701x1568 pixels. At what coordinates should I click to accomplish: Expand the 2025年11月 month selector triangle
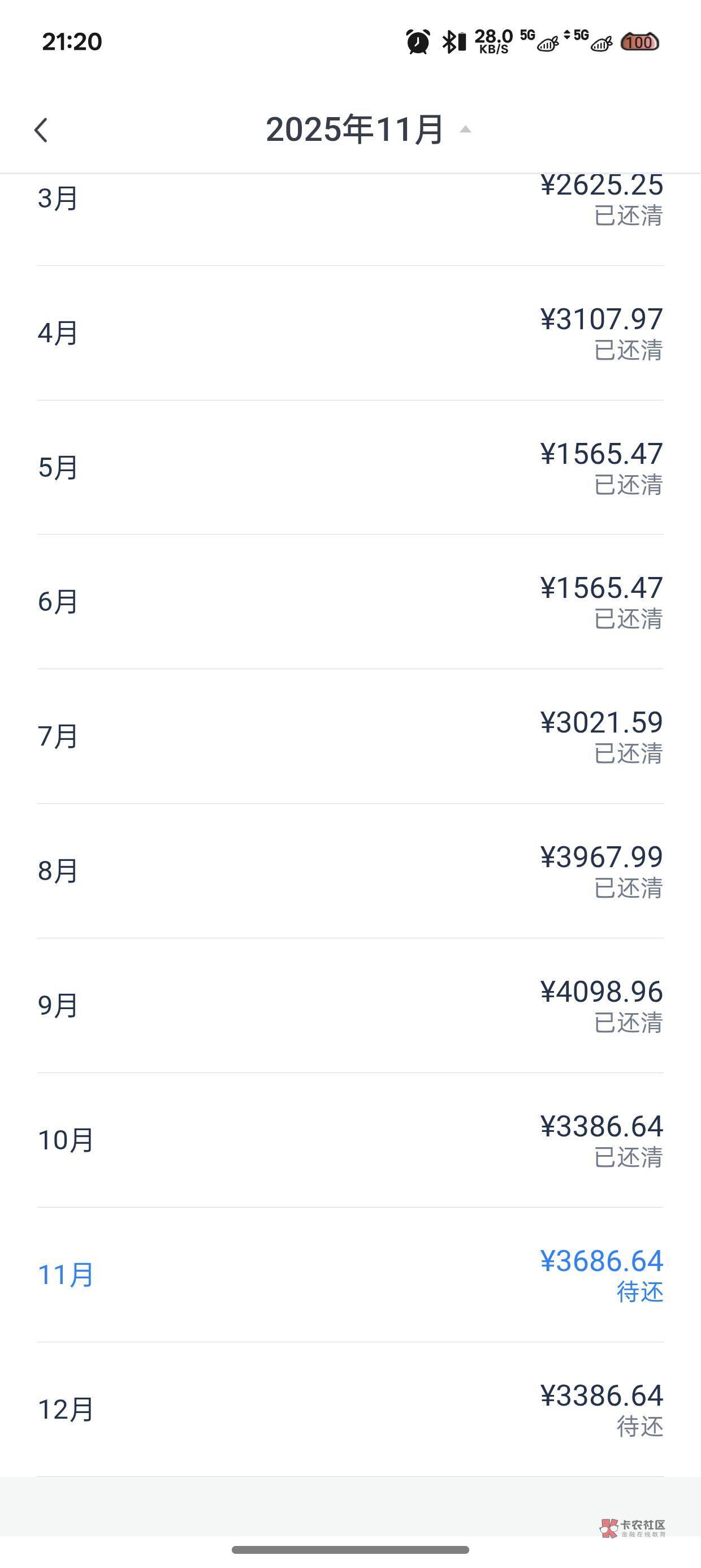(x=465, y=129)
